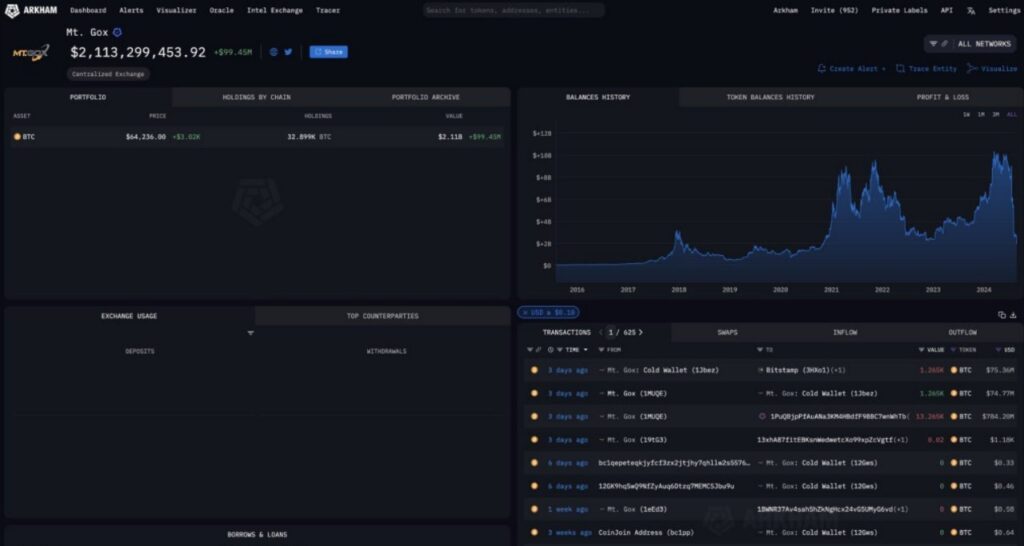Screen dimensions: 1024x546
Task: Open Intel Exchange in top navigation
Action: click(x=275, y=10)
